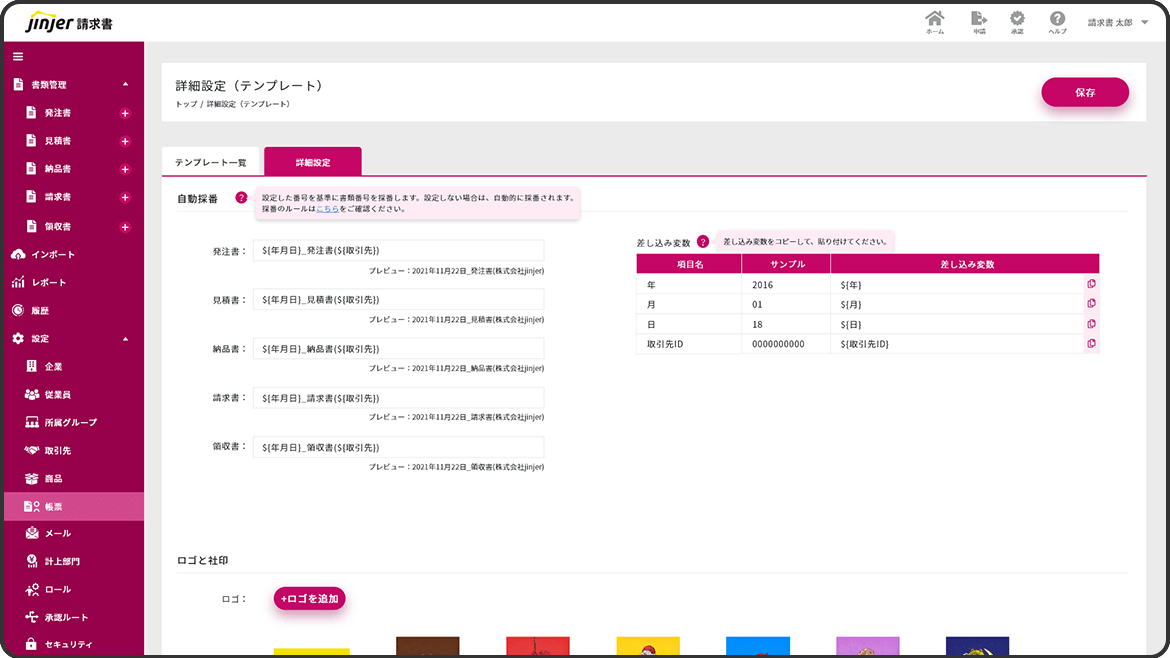This screenshot has height=658, width=1170.
Task: Copy the ${年} merge variable
Action: (1091, 284)
